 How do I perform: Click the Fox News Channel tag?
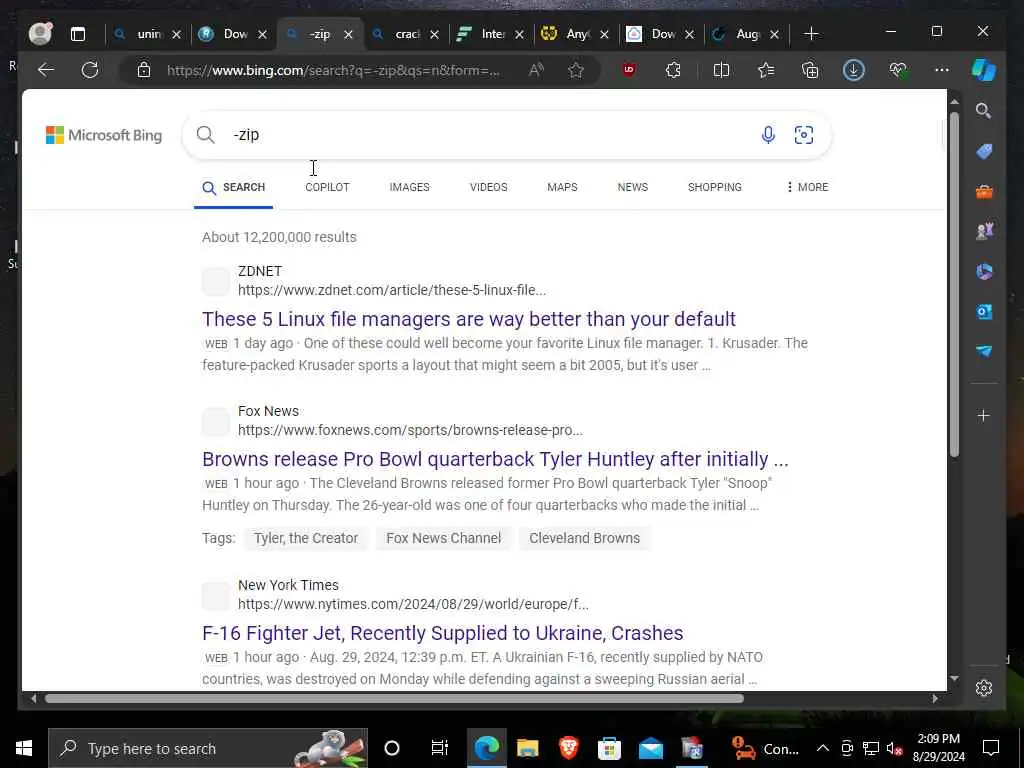[443, 538]
